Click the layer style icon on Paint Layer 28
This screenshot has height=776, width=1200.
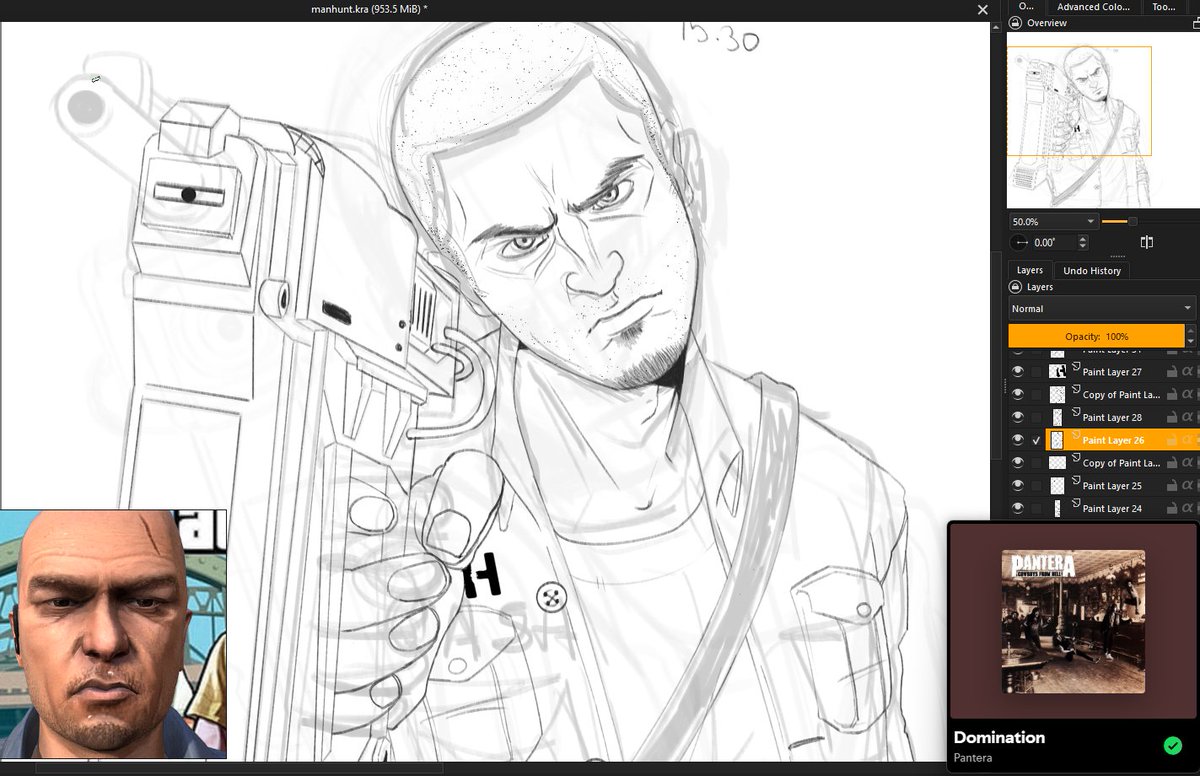pyautogui.click(x=1076, y=413)
